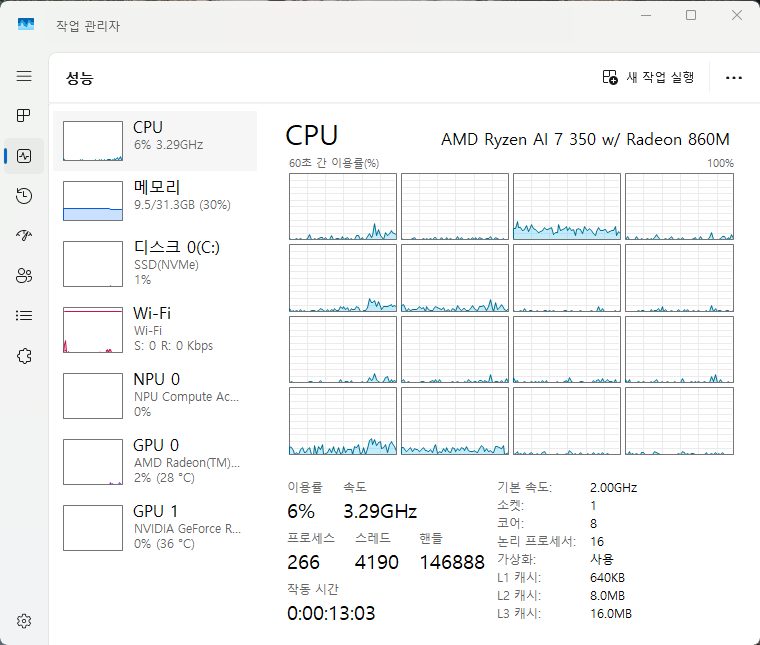Open the Details list page icon
Viewport: 760px width, 645px height.
[24, 316]
